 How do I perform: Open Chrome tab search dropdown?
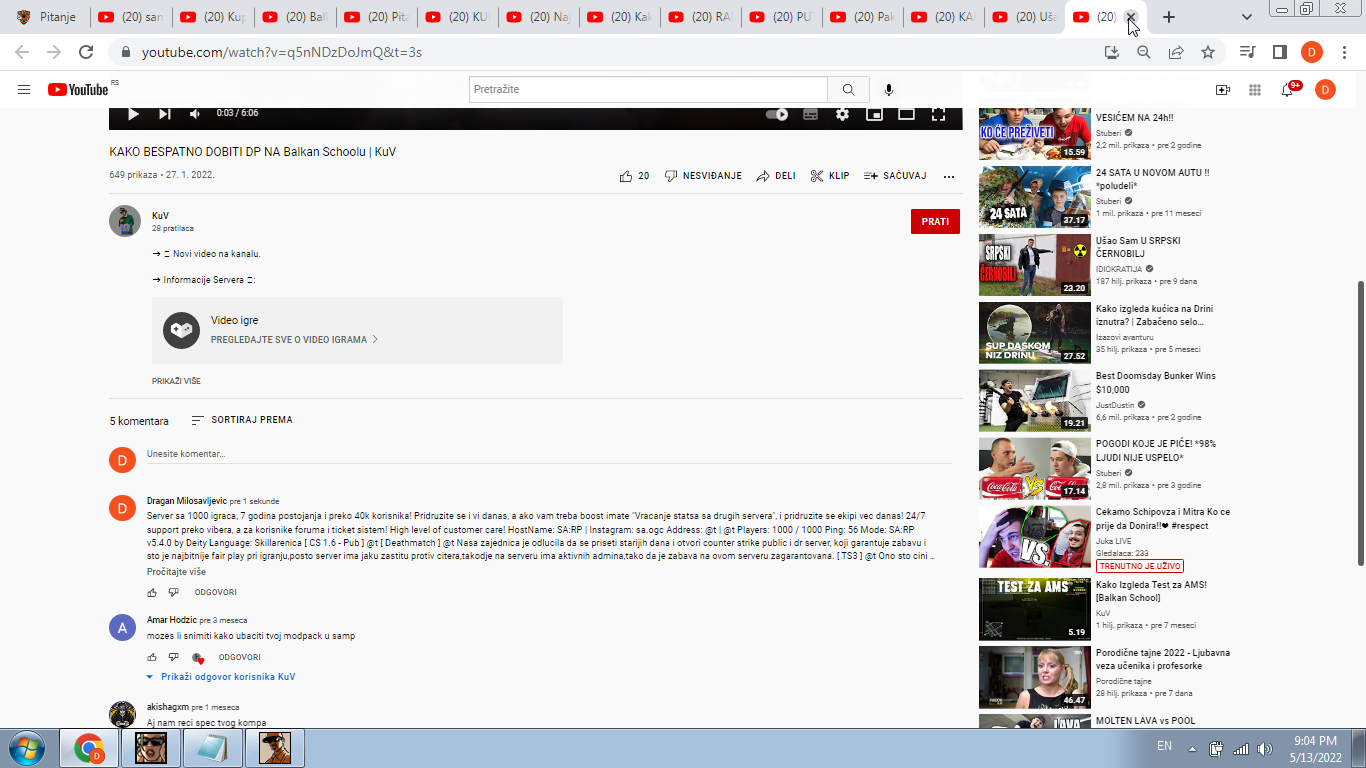pos(1247,17)
